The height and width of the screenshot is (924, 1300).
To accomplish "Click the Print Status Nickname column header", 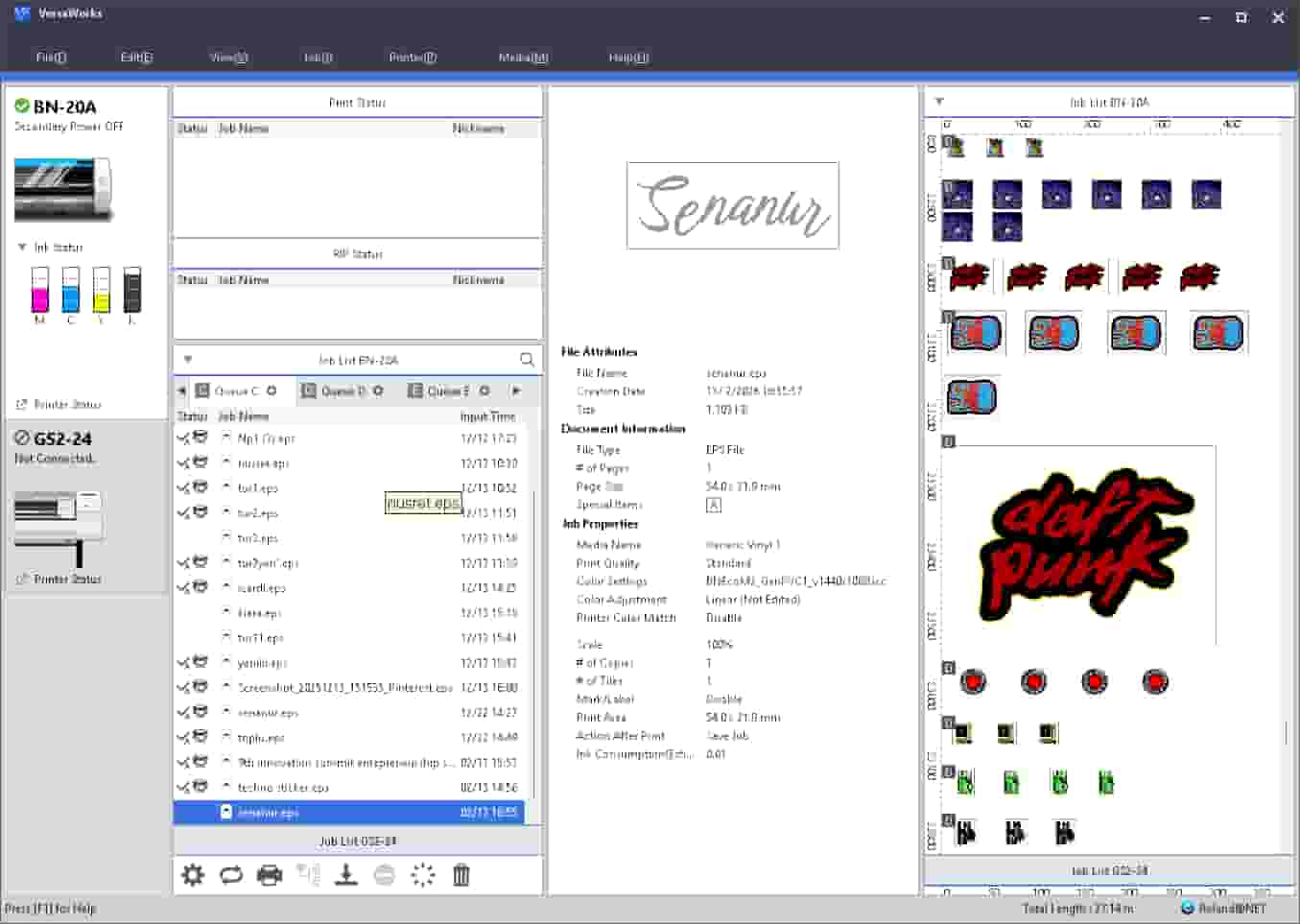I will click(x=478, y=129).
